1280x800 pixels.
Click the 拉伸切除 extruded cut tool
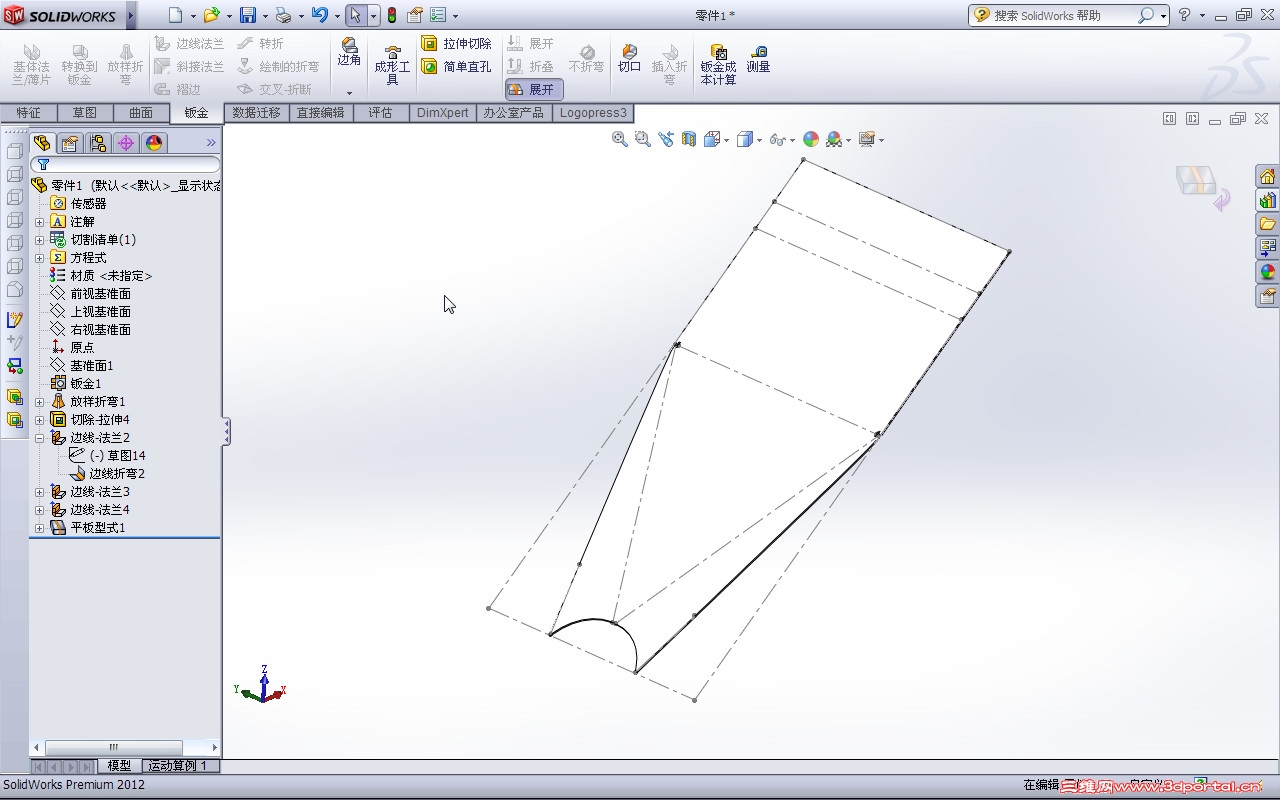point(456,44)
